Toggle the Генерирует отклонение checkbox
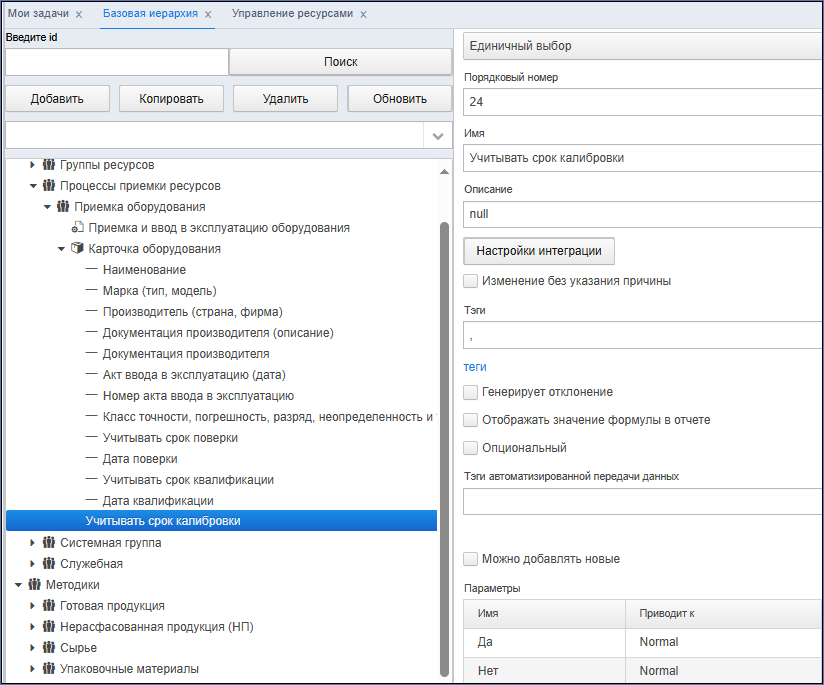Screen dimensions: 824x685 [470, 392]
